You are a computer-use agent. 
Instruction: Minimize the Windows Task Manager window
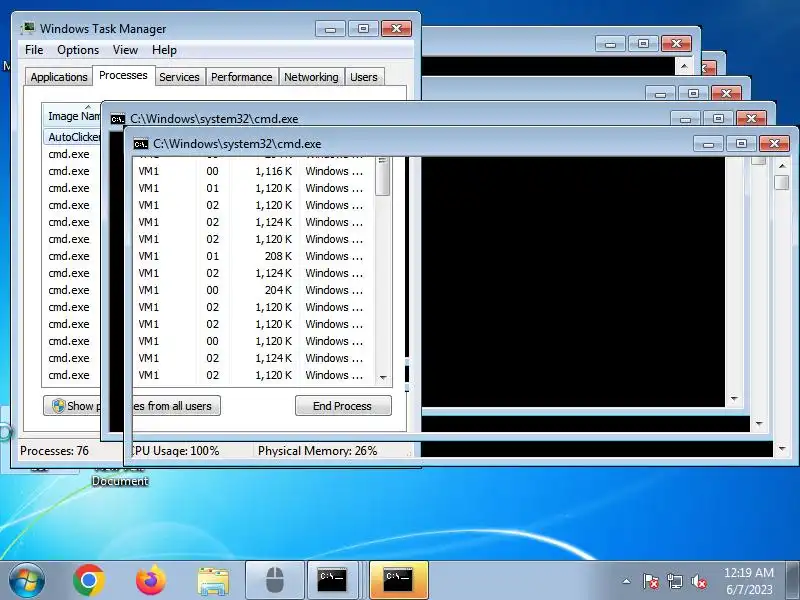[330, 29]
